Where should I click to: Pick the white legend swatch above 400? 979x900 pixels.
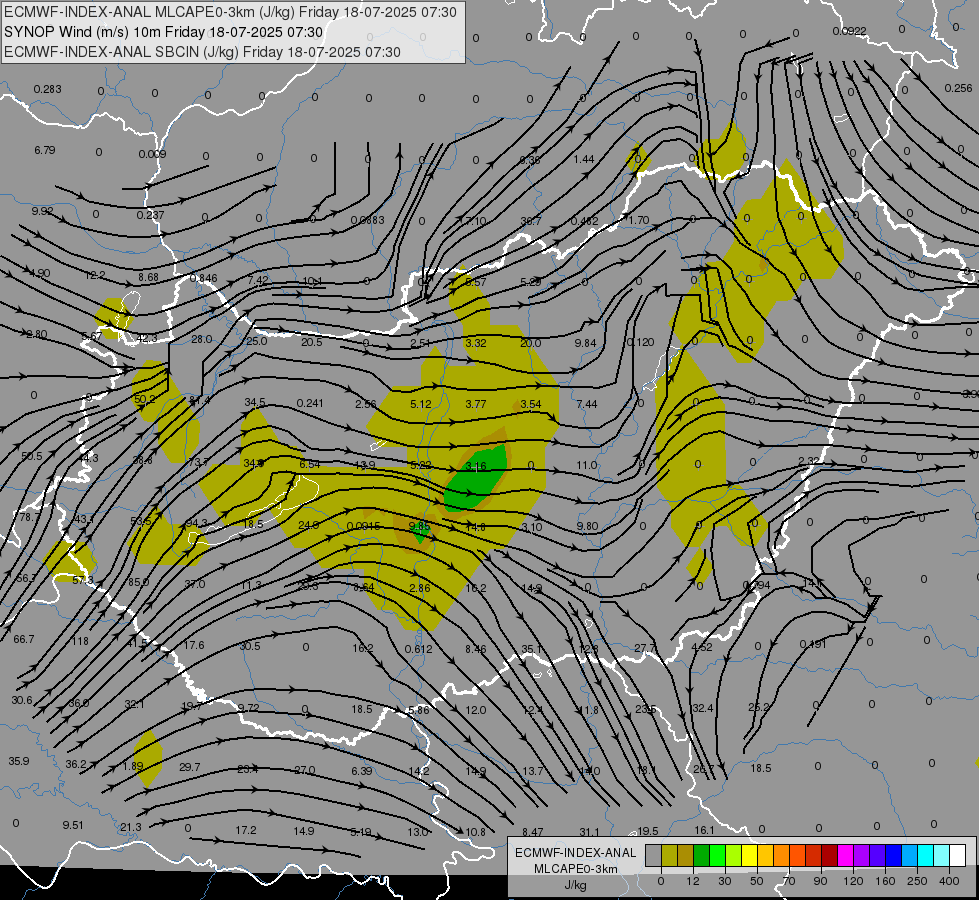coord(957,855)
